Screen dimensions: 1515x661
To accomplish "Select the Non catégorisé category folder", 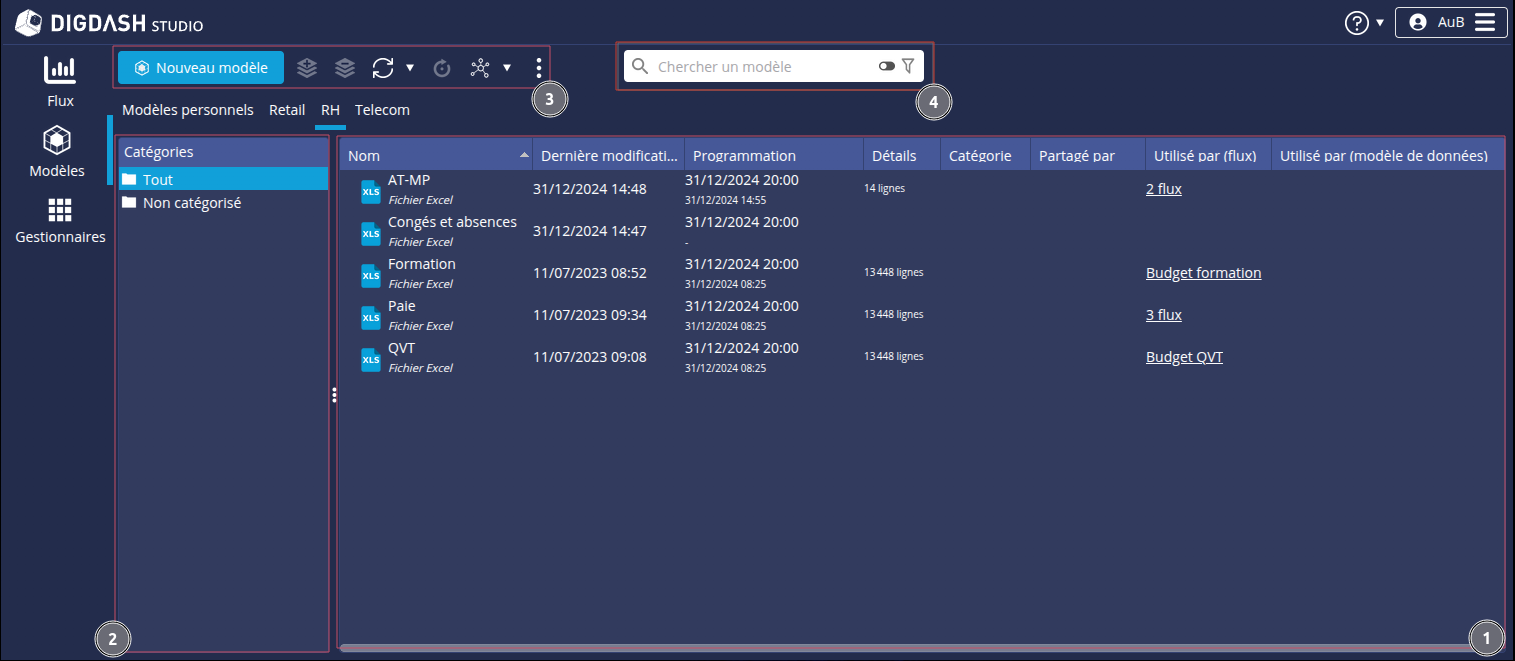I will (191, 203).
